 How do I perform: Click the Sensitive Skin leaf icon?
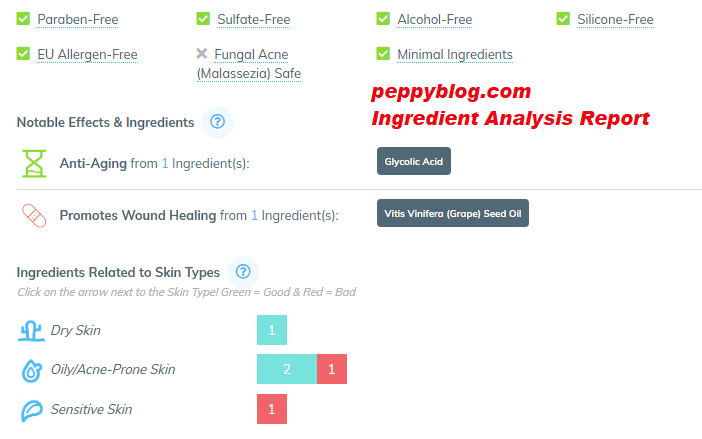pyautogui.click(x=33, y=409)
